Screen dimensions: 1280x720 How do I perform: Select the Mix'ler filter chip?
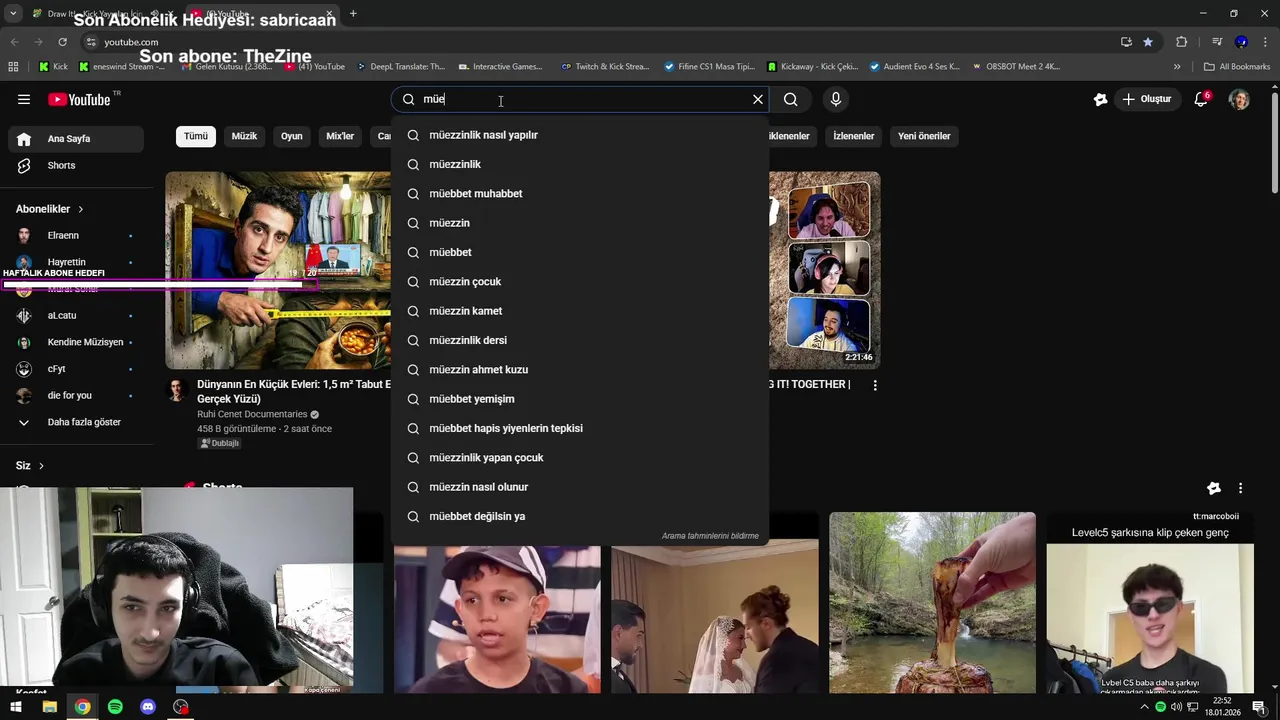tap(340, 136)
